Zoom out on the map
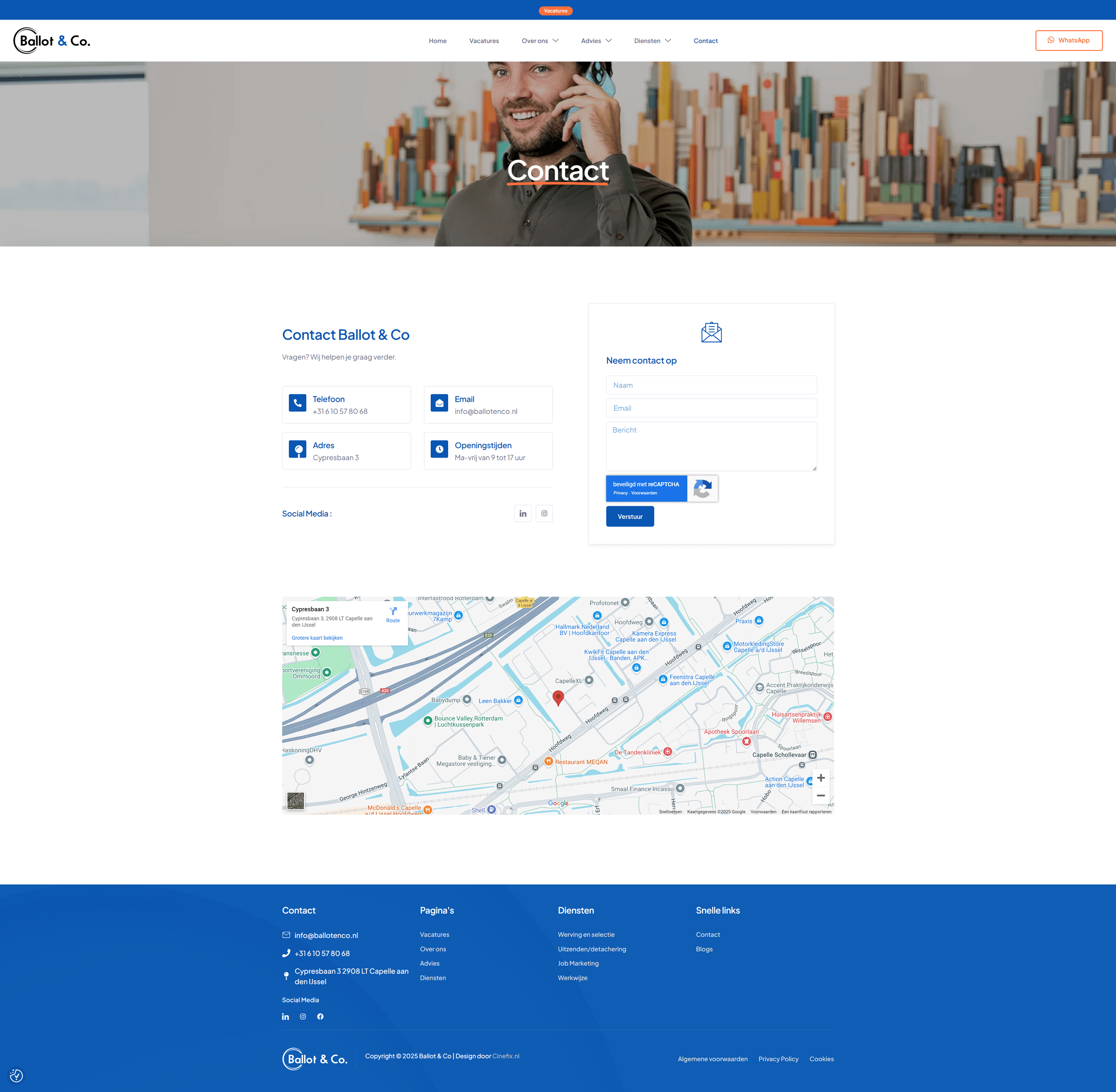The height and width of the screenshot is (1092, 1116). 820,796
